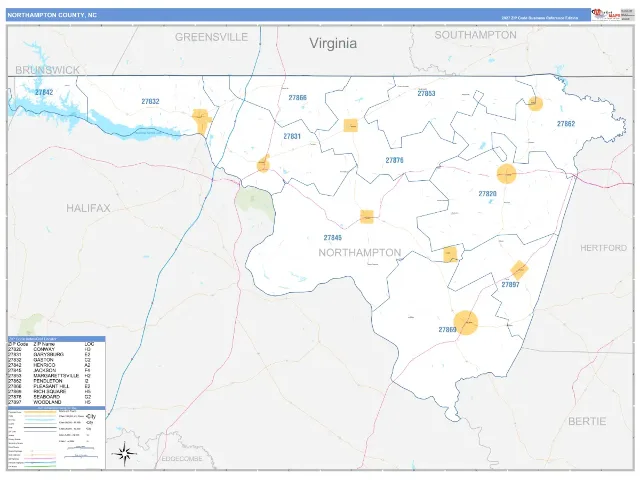The width and height of the screenshot is (640, 480).
Task: Select the HENRICO row in ZIP index
Action: (56, 365)
